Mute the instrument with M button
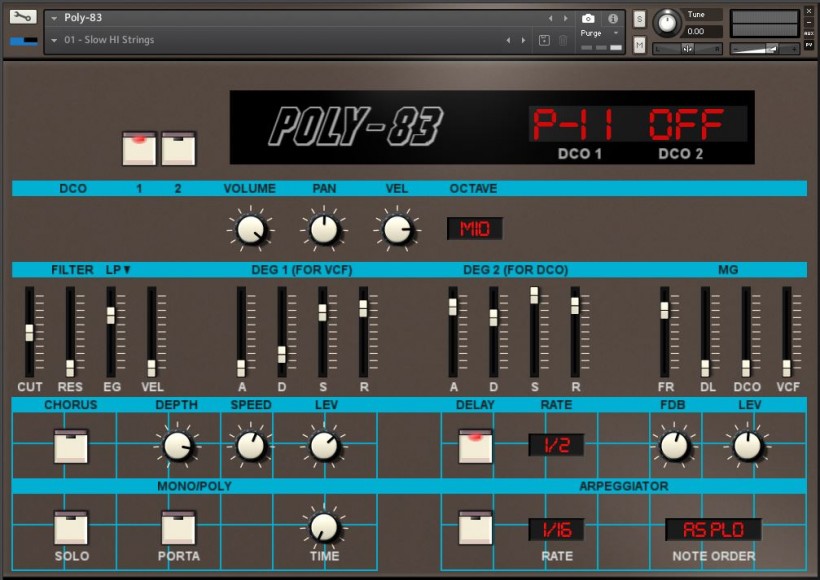Image resolution: width=820 pixels, height=580 pixels. [x=639, y=45]
